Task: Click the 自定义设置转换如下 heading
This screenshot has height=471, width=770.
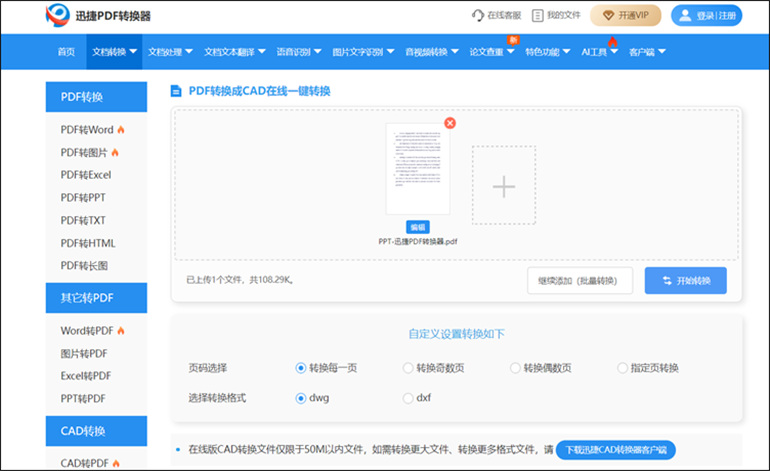Action: pos(456,334)
